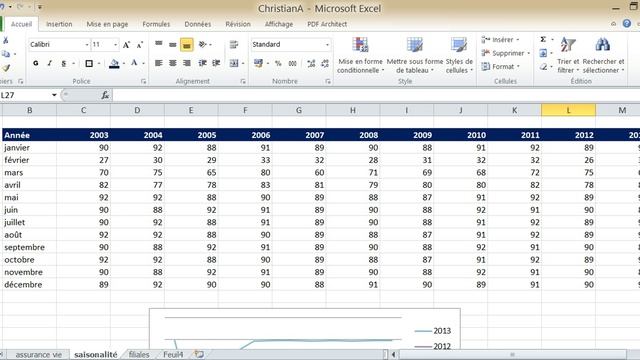Decrease font size with small A icon
This screenshot has height=360, width=640.
pyautogui.click(x=140, y=44)
